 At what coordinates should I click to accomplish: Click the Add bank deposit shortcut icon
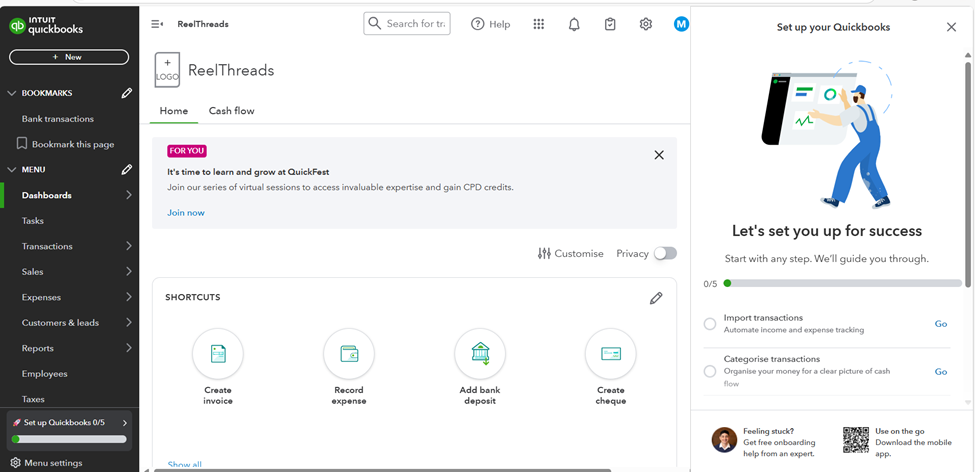480,354
